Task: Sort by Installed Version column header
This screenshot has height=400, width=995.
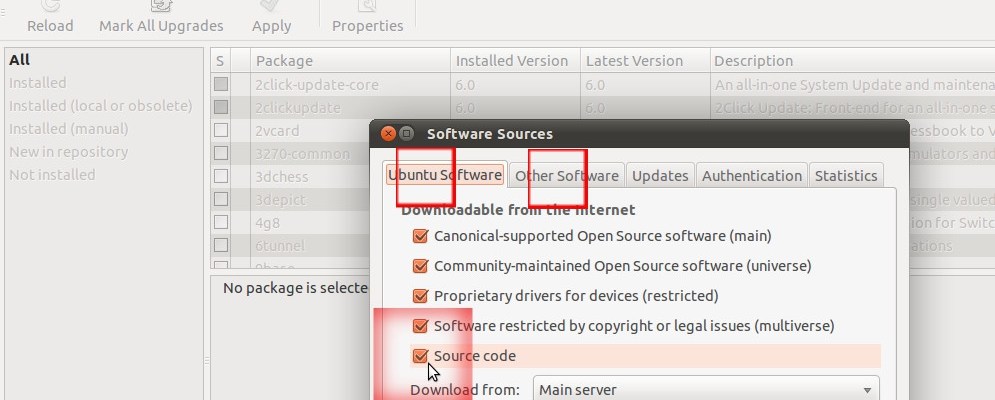Action: [x=512, y=61]
